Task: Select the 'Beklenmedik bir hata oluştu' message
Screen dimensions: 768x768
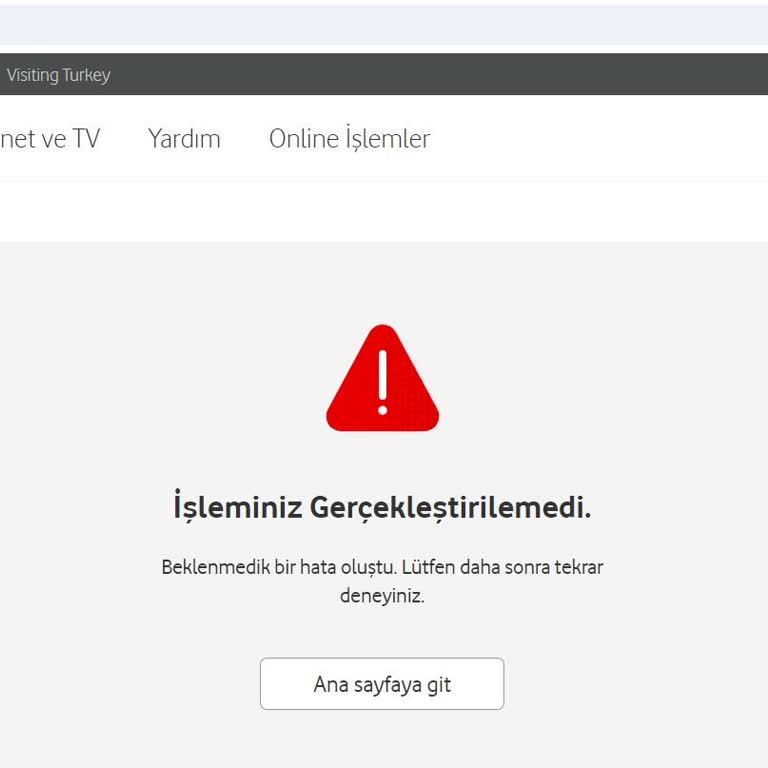Action: pos(382,581)
